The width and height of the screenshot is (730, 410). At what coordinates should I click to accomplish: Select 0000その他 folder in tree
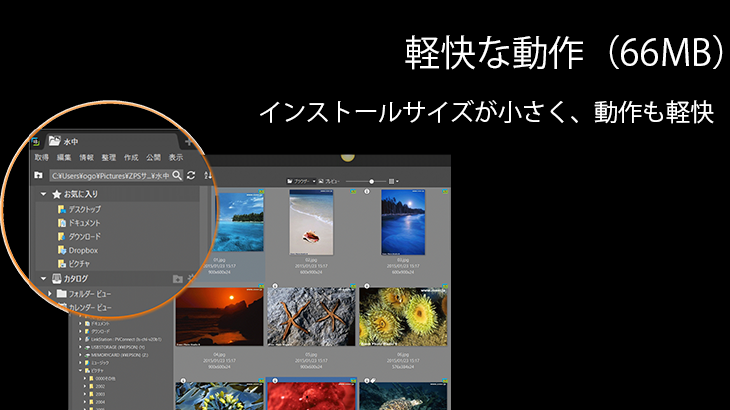coord(103,378)
